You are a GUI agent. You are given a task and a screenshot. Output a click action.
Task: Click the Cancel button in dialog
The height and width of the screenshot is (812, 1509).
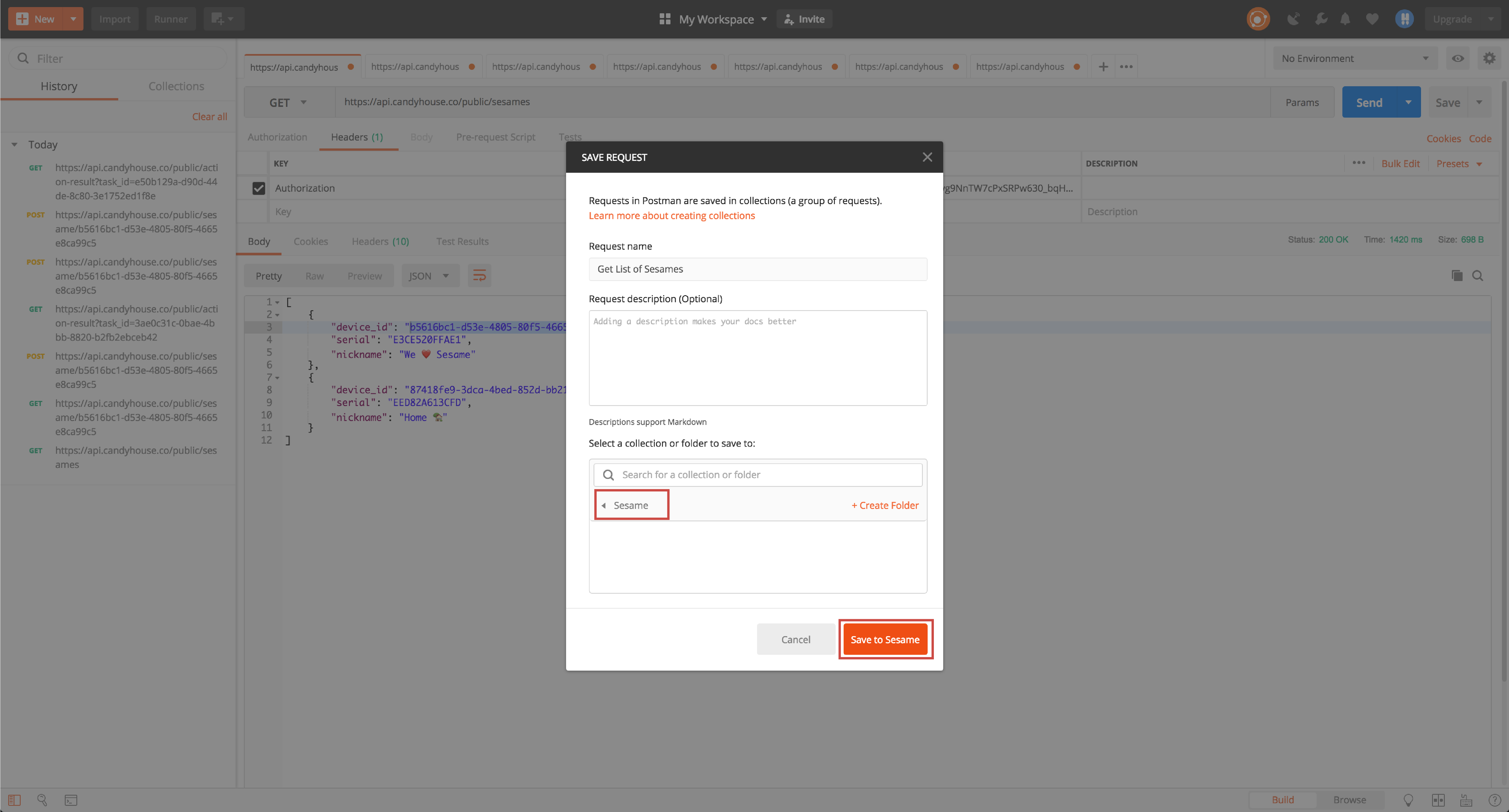coord(796,639)
